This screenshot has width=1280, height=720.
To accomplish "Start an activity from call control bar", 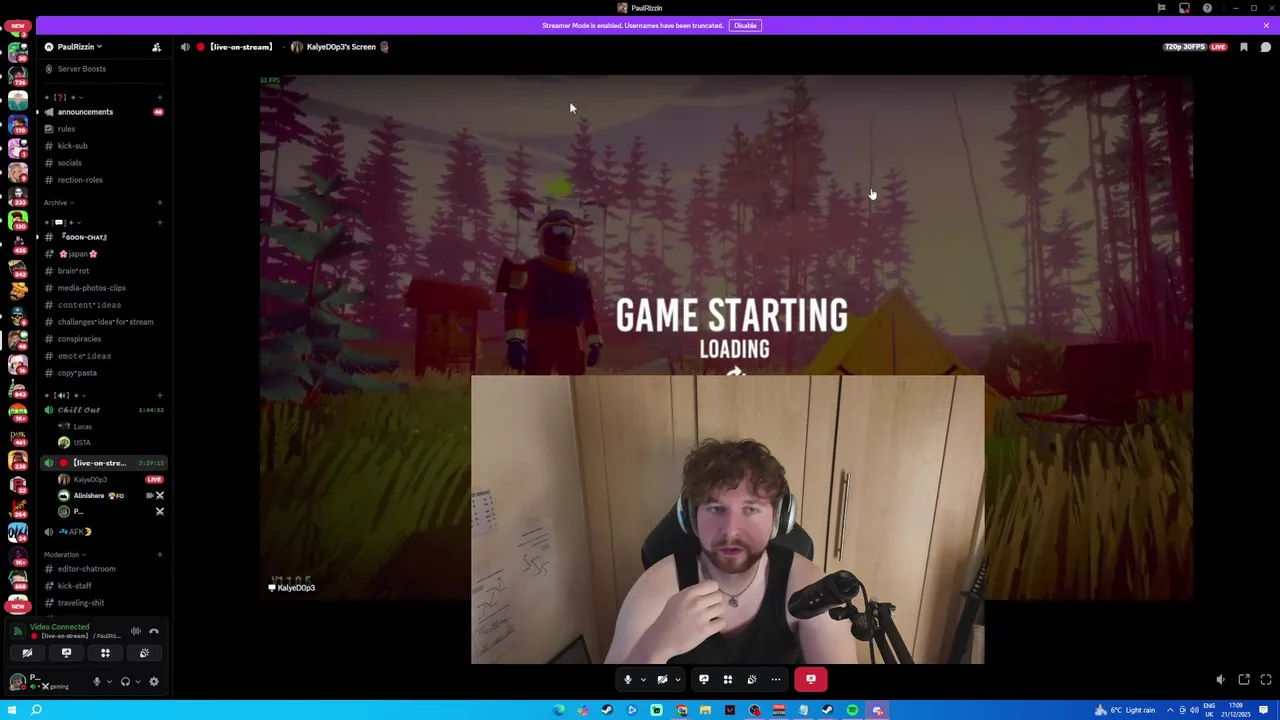I will [728, 680].
